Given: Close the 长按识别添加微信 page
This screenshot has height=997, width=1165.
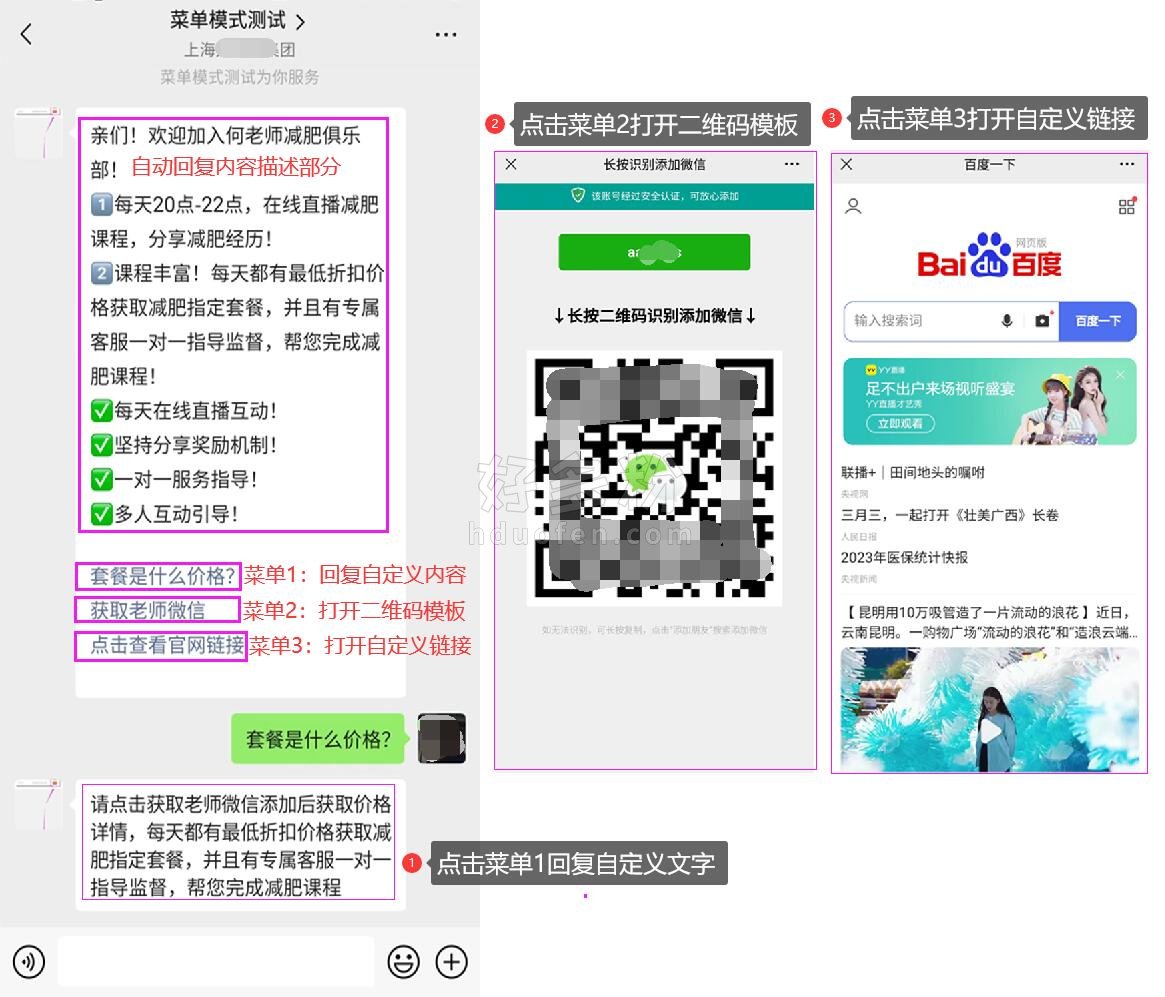Looking at the screenshot, I should coord(511,164).
